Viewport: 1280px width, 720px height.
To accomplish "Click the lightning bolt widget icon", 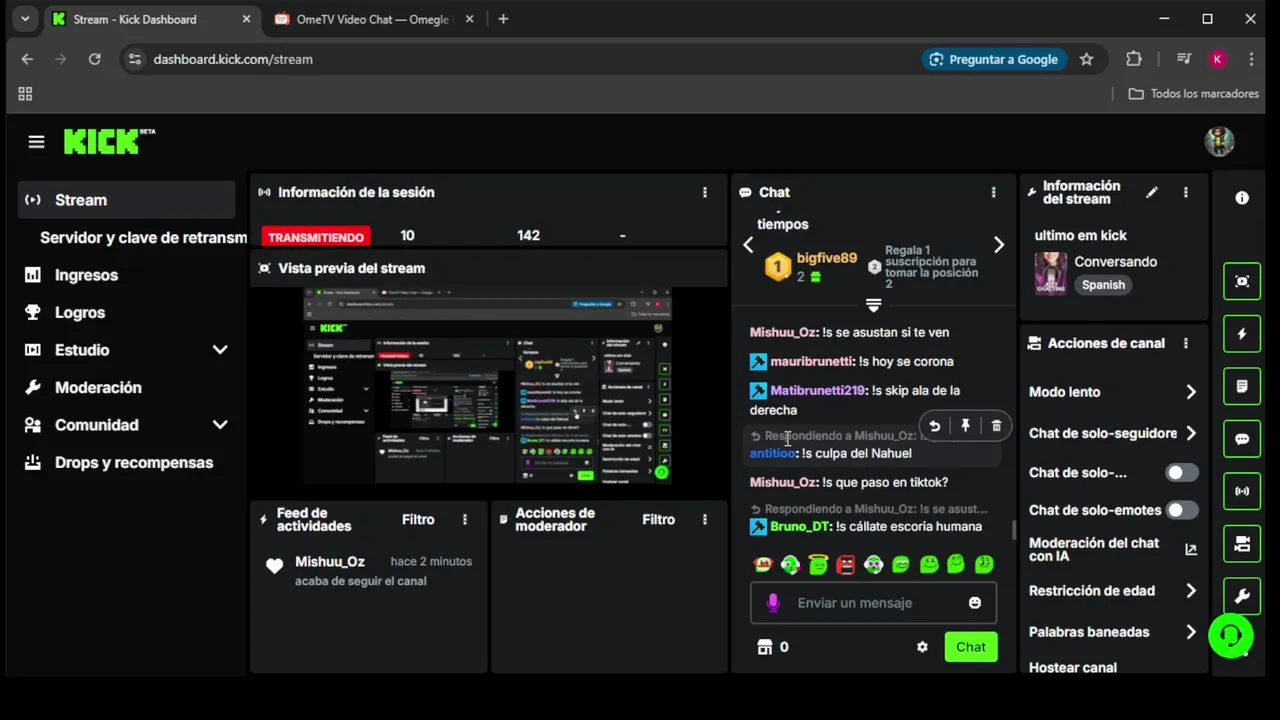I will click(x=1242, y=334).
